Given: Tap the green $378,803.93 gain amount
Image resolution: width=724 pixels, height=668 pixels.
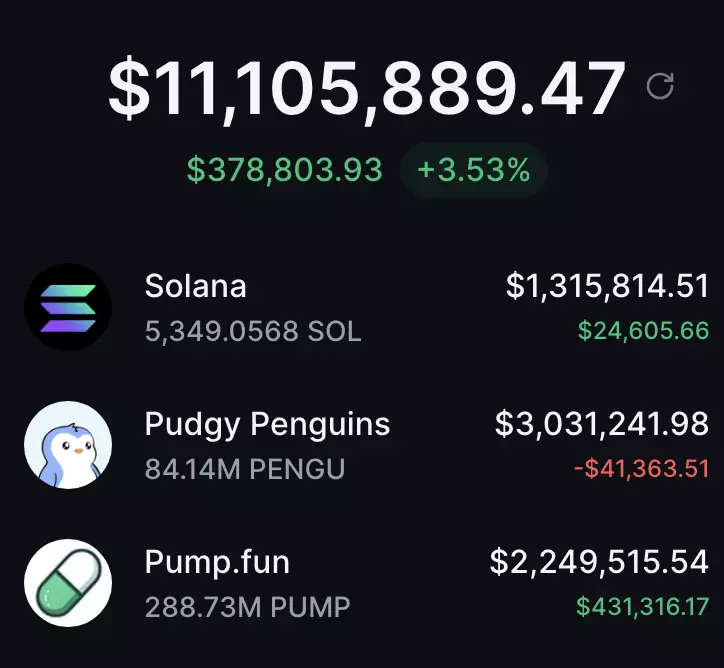Looking at the screenshot, I should [285, 170].
